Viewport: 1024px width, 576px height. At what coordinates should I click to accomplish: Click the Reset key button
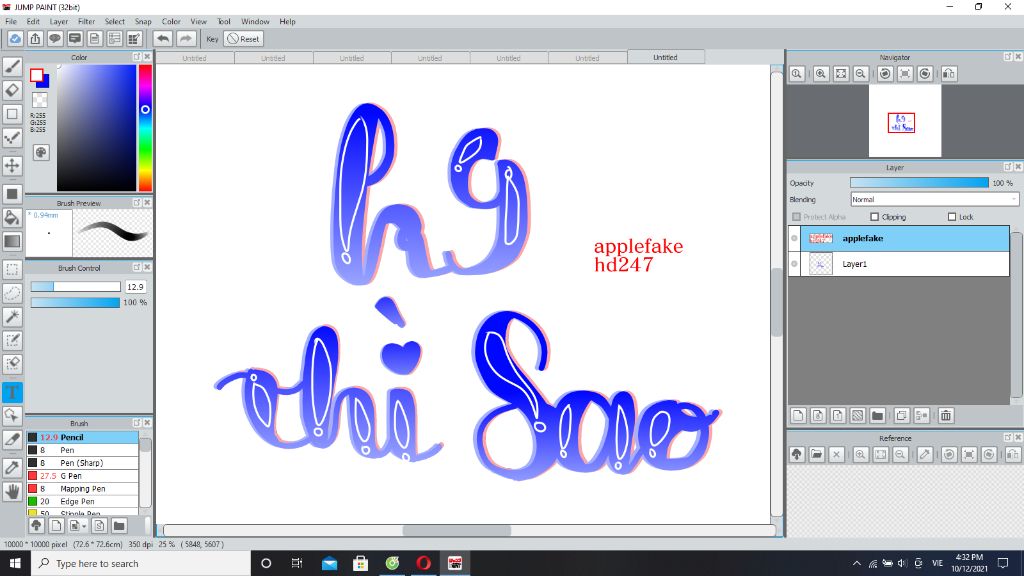(243, 39)
